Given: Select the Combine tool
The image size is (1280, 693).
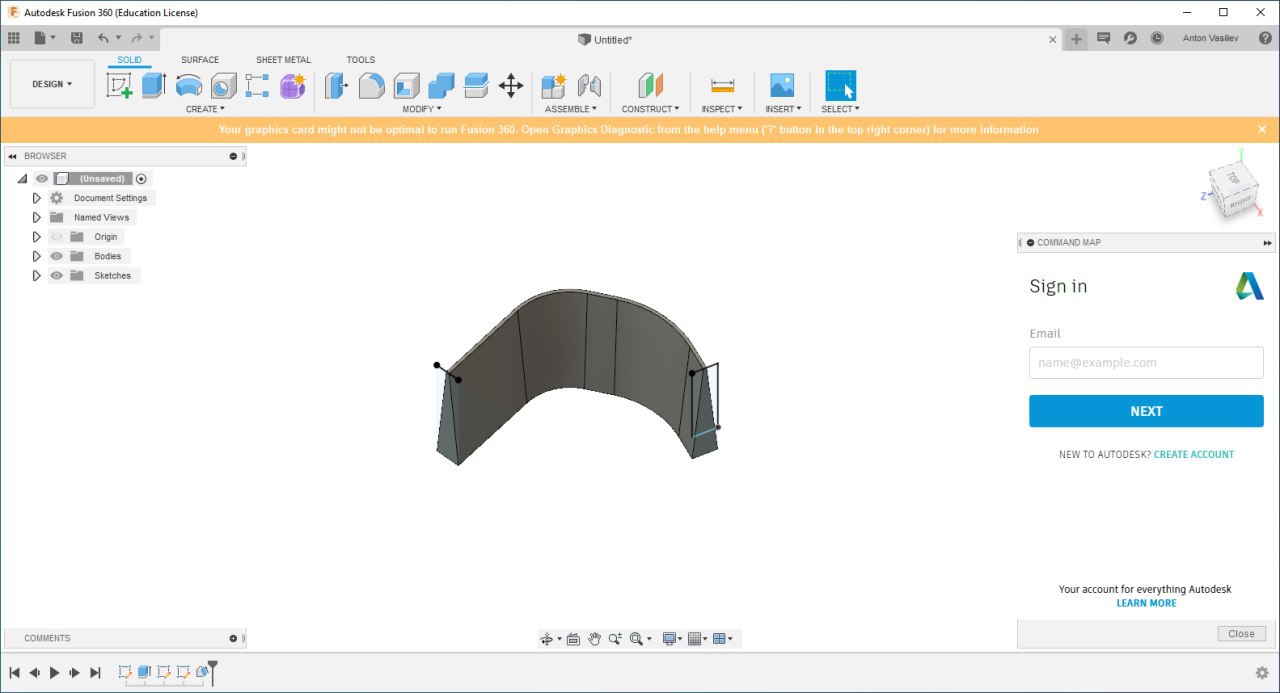Looking at the screenshot, I should pyautogui.click(x=441, y=85).
